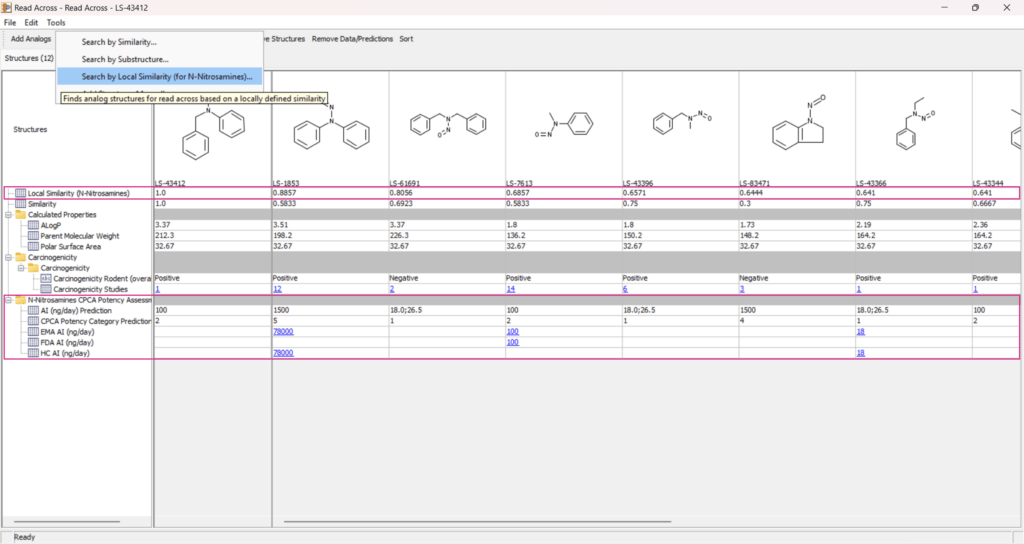This screenshot has width=1024, height=544.
Task: Click the N-Nitrosamines CPCA Potency folder icon
Action: 20,300
